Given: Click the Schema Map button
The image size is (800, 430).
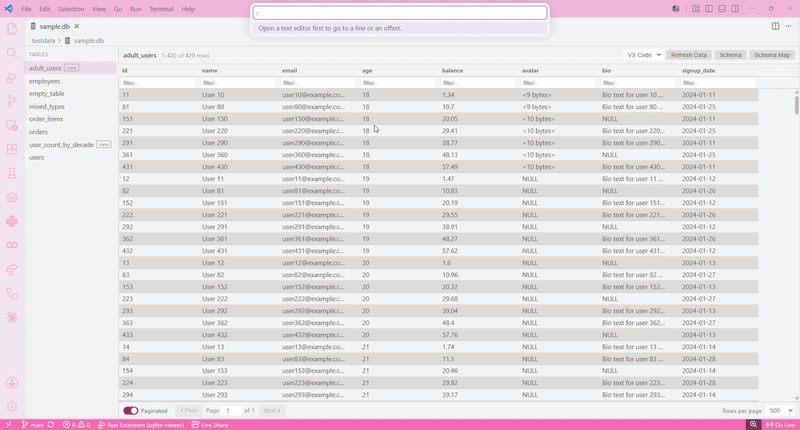Looking at the screenshot, I should pyautogui.click(x=771, y=55).
